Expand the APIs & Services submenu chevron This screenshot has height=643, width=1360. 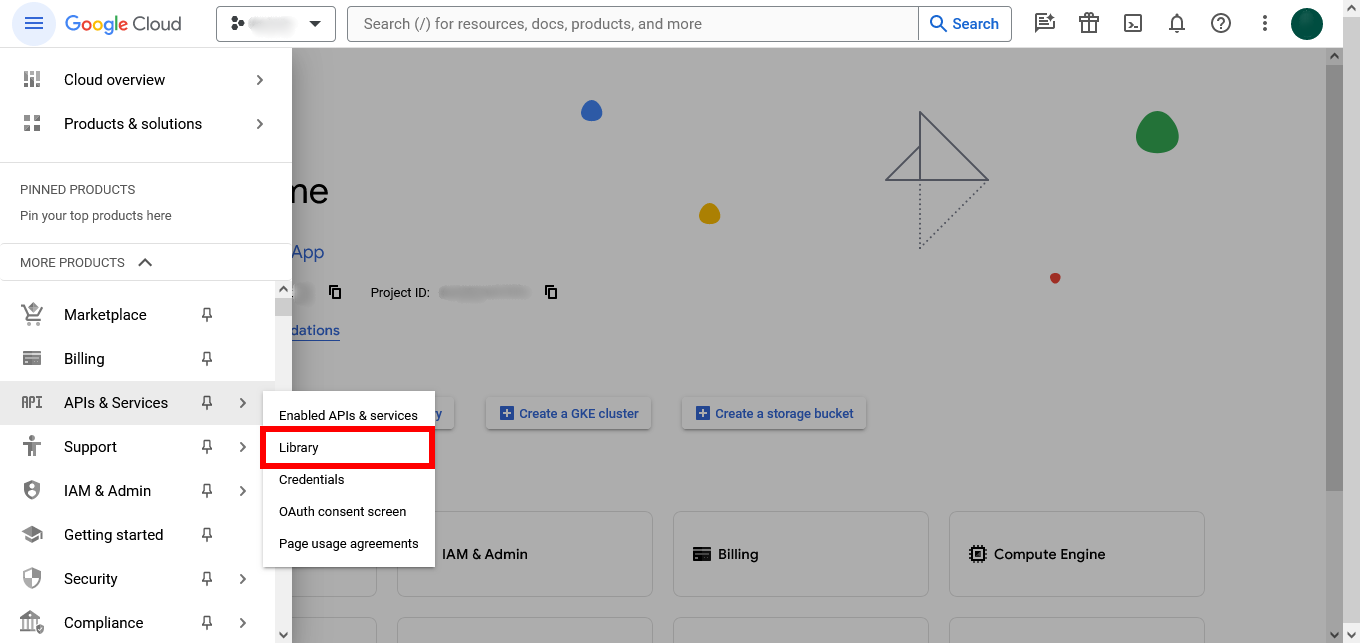pos(242,403)
